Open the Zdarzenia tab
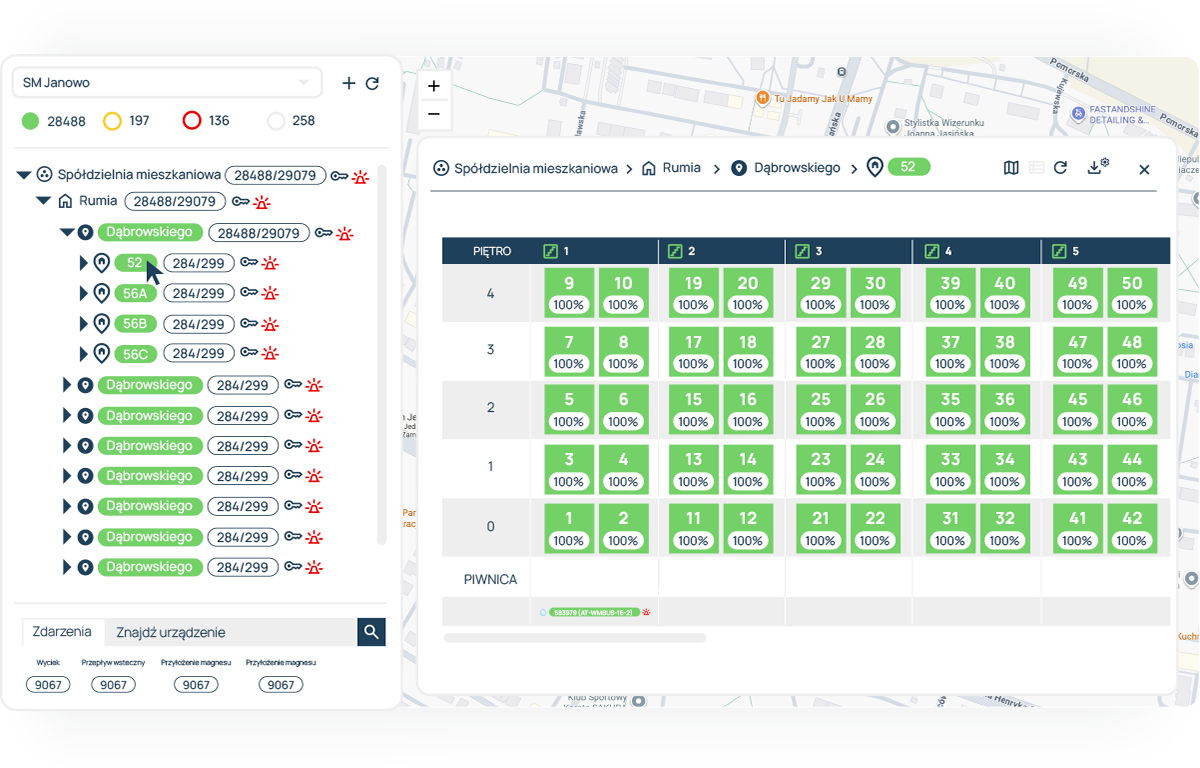 (62, 632)
